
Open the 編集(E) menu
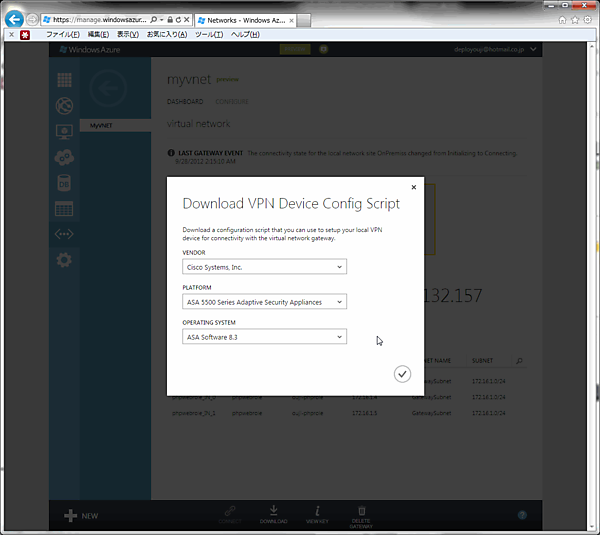tap(98, 34)
